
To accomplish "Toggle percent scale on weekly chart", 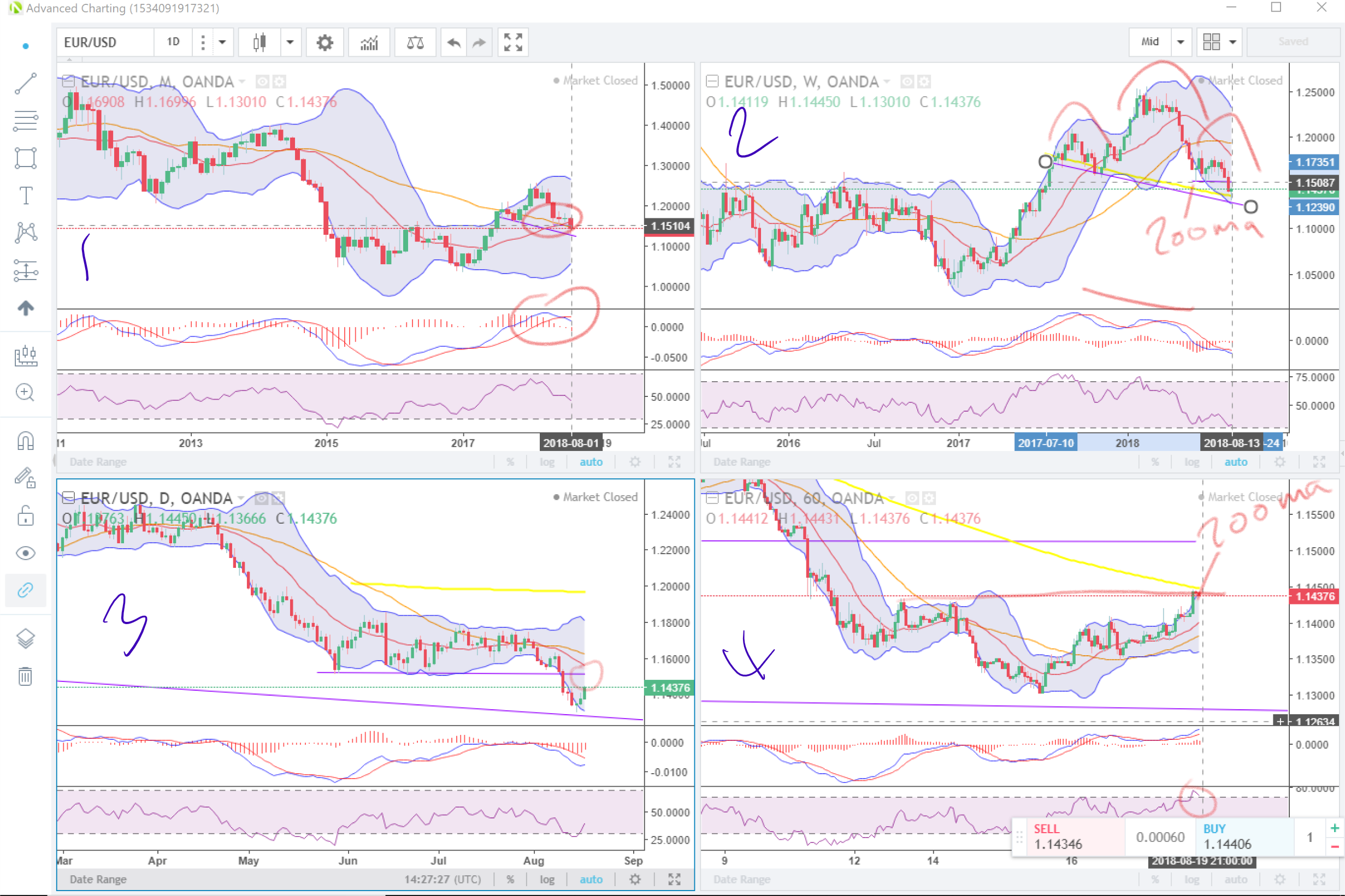I will (x=1155, y=462).
